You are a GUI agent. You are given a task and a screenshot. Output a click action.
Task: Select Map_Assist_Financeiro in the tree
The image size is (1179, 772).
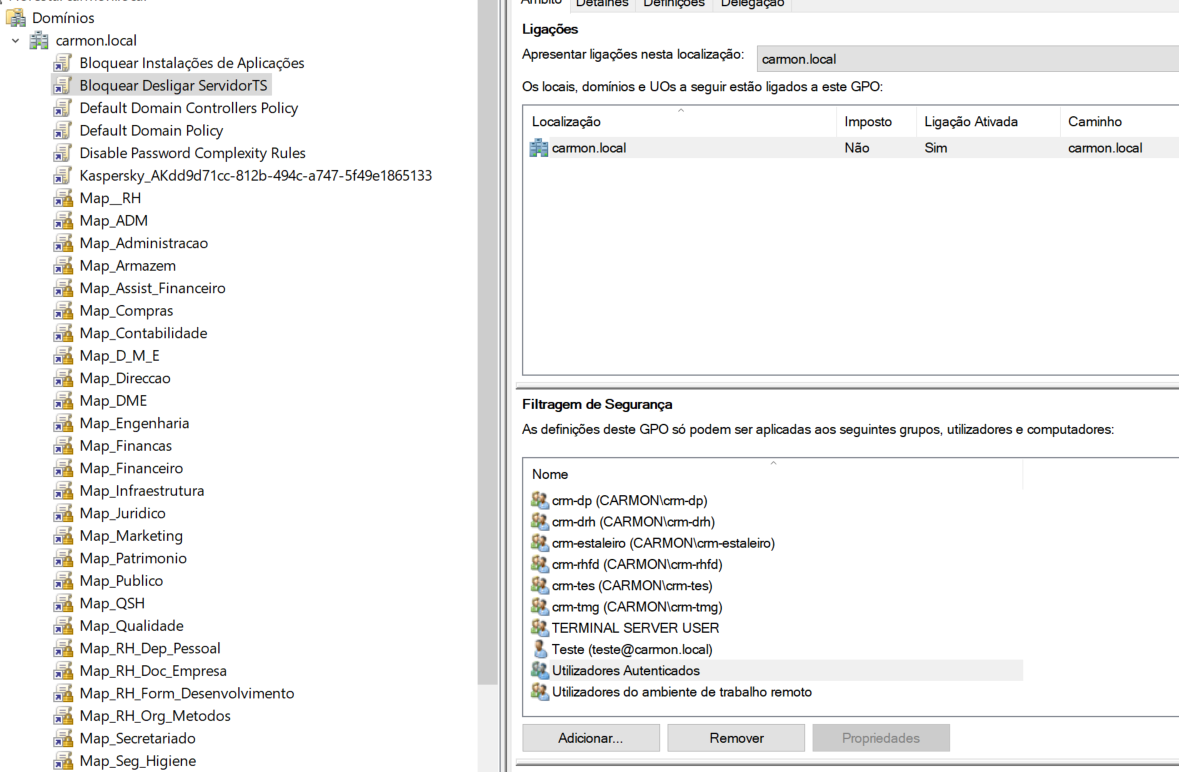[x=152, y=288]
